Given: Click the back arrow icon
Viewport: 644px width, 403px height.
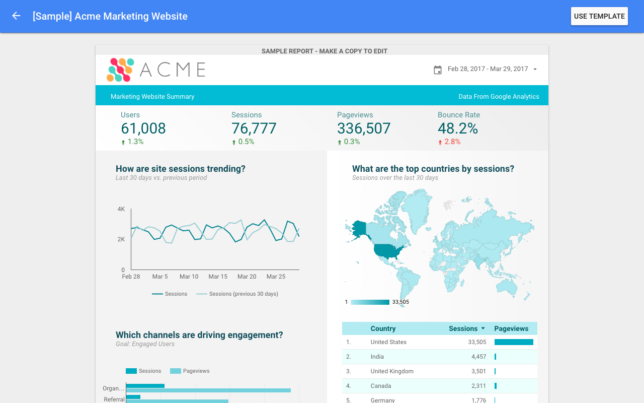Looking at the screenshot, I should click(x=16, y=16).
